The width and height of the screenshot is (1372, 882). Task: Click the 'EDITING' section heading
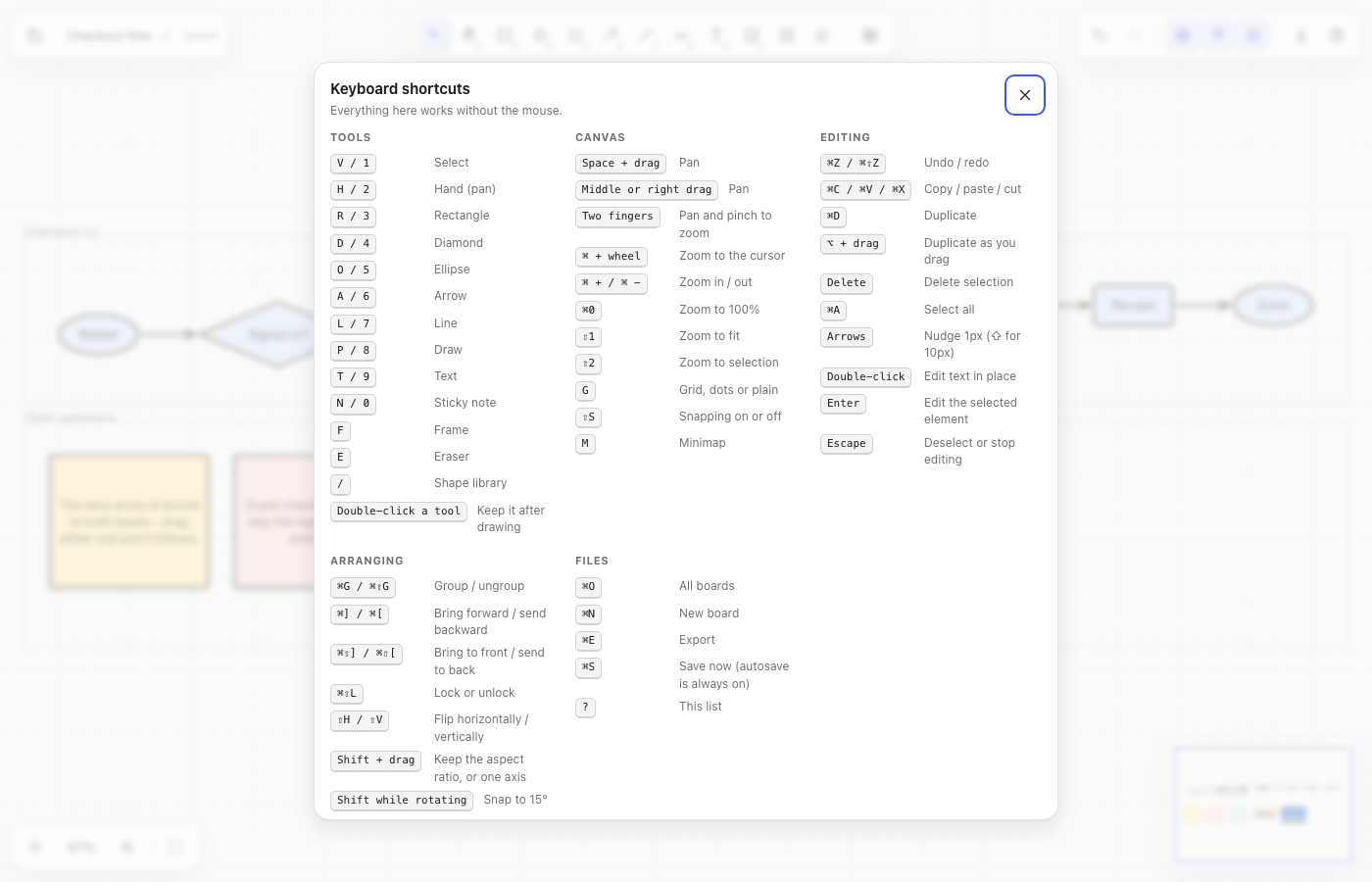[x=845, y=137]
